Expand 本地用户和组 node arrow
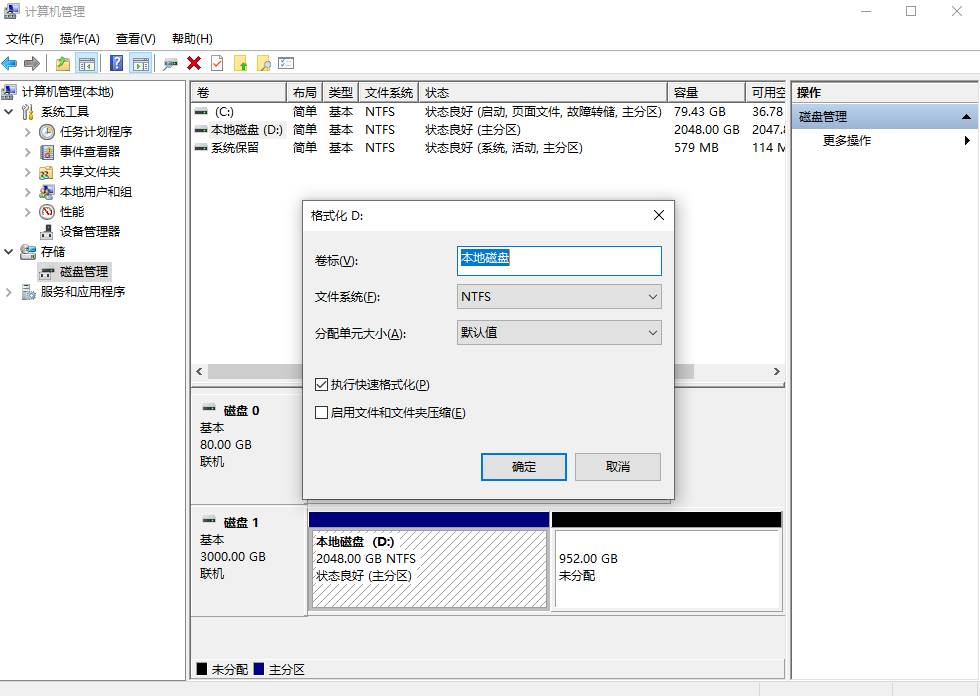 28,192
